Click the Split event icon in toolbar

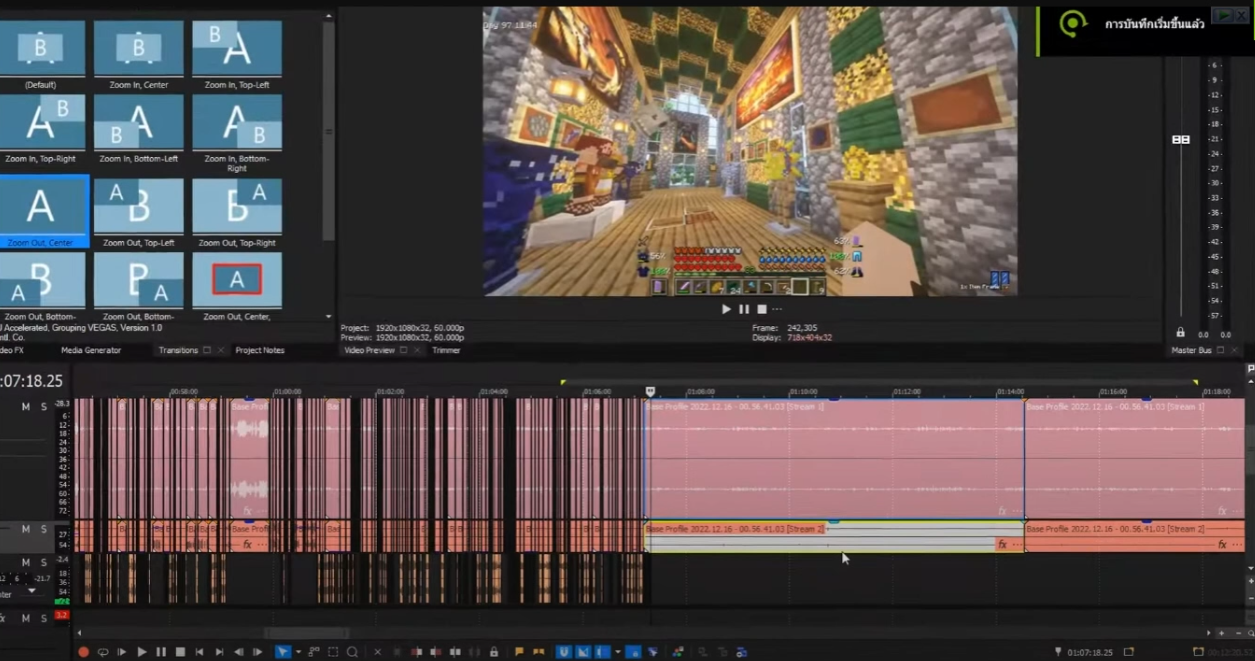[x=455, y=652]
